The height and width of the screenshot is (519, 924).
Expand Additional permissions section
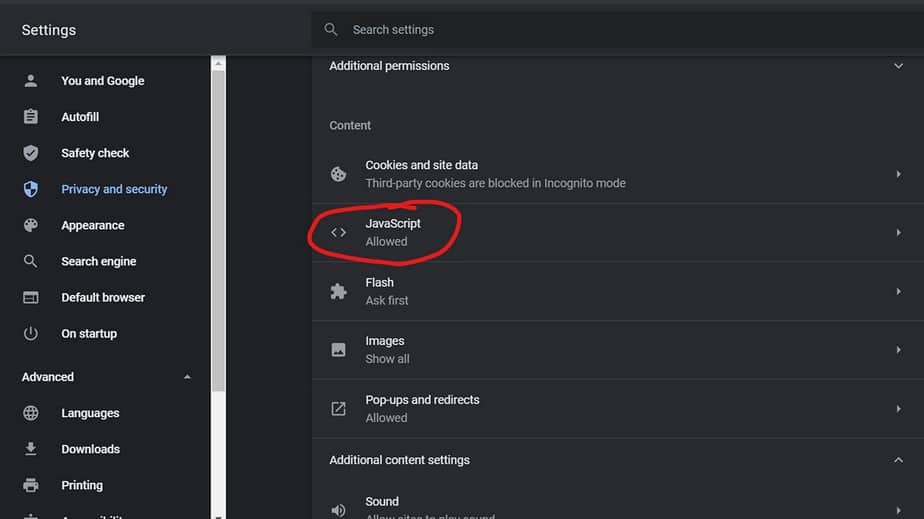(897, 66)
